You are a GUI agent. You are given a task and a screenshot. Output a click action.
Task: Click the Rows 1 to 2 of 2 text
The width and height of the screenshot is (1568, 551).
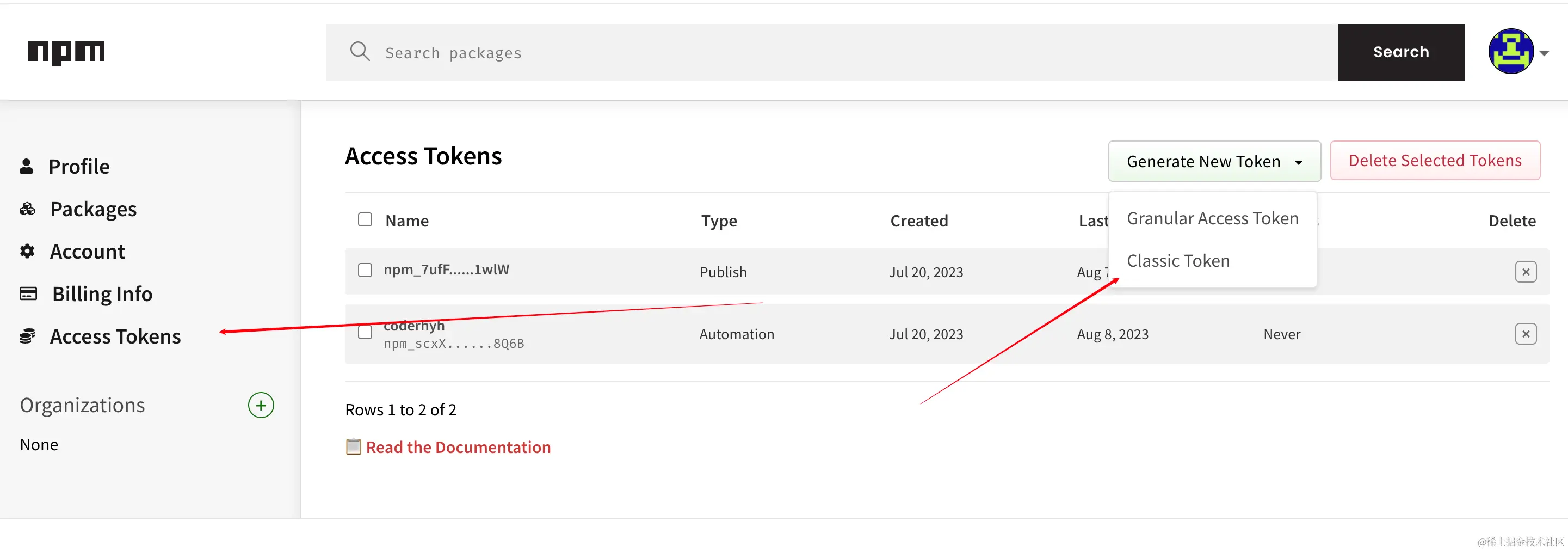pyautogui.click(x=400, y=410)
